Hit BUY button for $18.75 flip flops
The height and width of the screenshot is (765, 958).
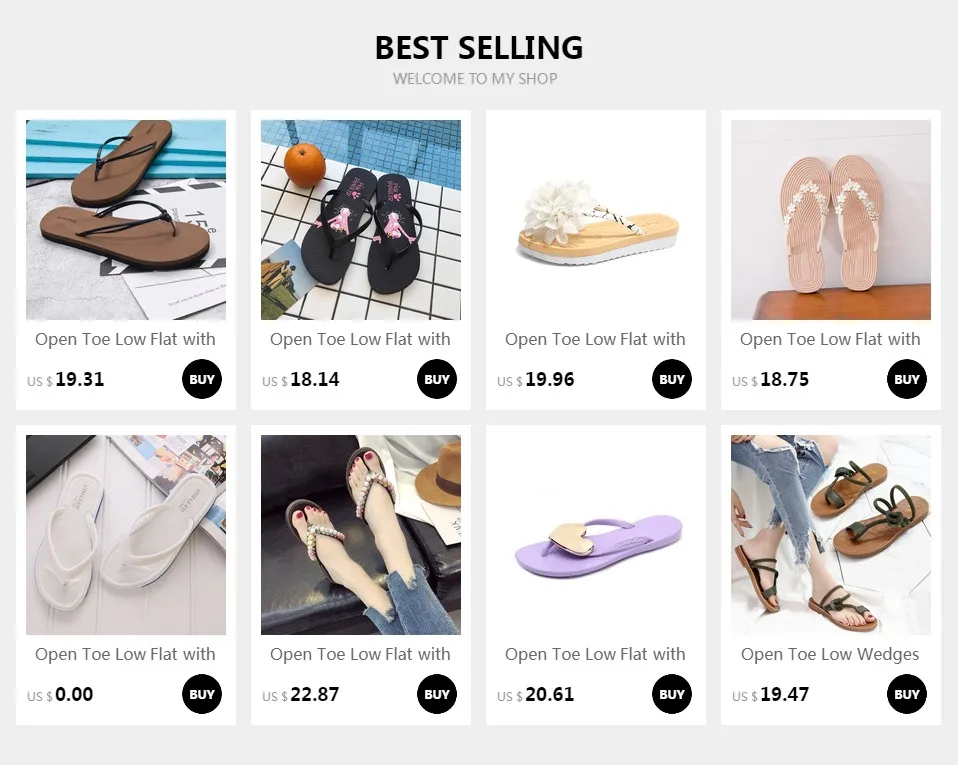click(907, 380)
